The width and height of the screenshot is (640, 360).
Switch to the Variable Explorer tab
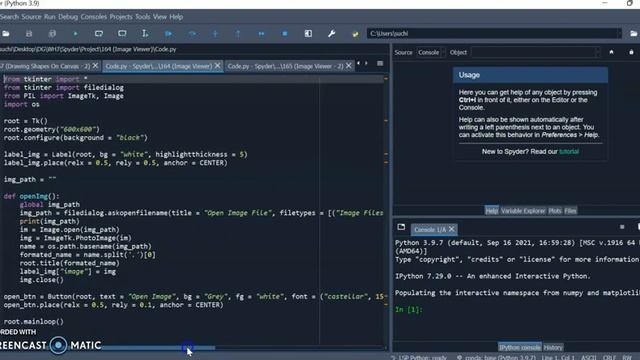click(x=523, y=211)
